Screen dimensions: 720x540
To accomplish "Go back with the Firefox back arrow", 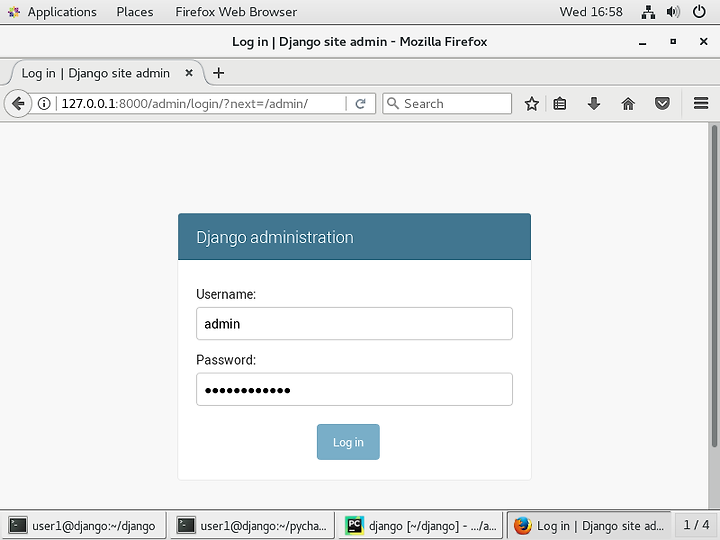I will click(18, 103).
